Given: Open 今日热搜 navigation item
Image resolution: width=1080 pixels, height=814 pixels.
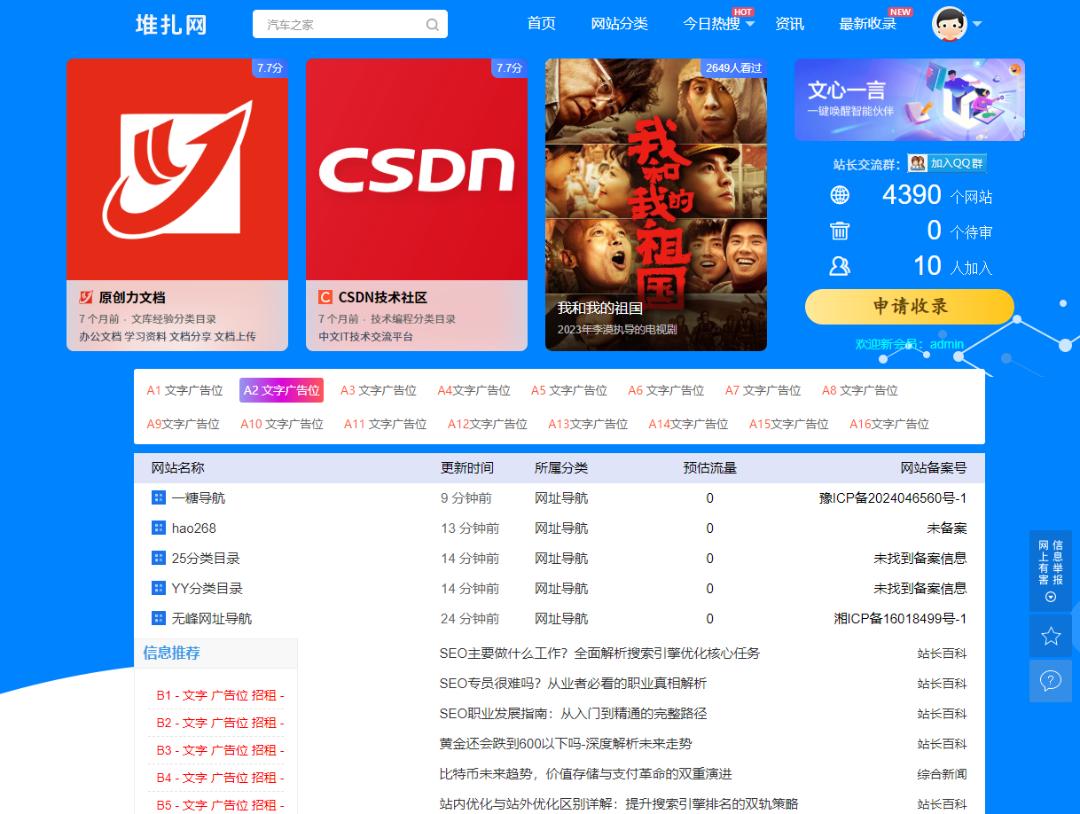Looking at the screenshot, I should (712, 23).
